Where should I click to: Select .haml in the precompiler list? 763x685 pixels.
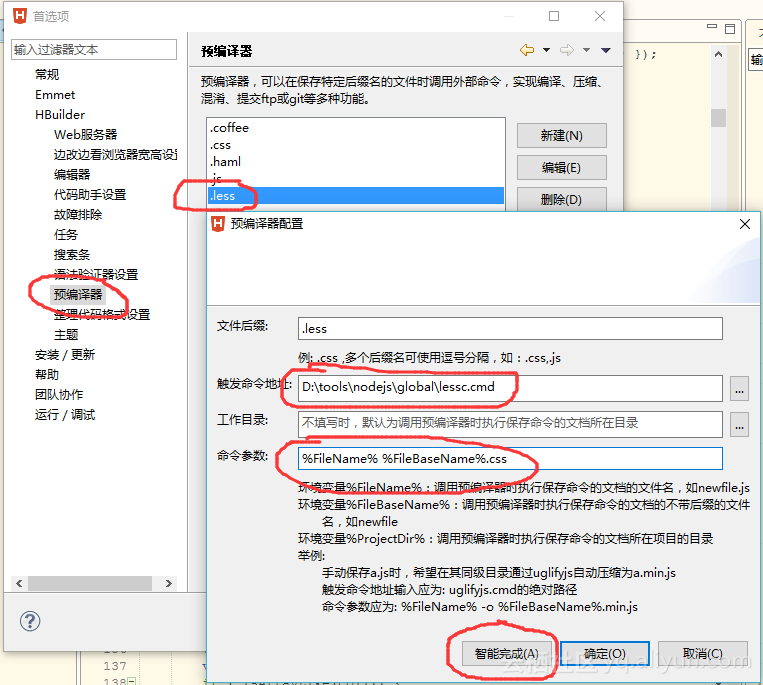point(355,162)
